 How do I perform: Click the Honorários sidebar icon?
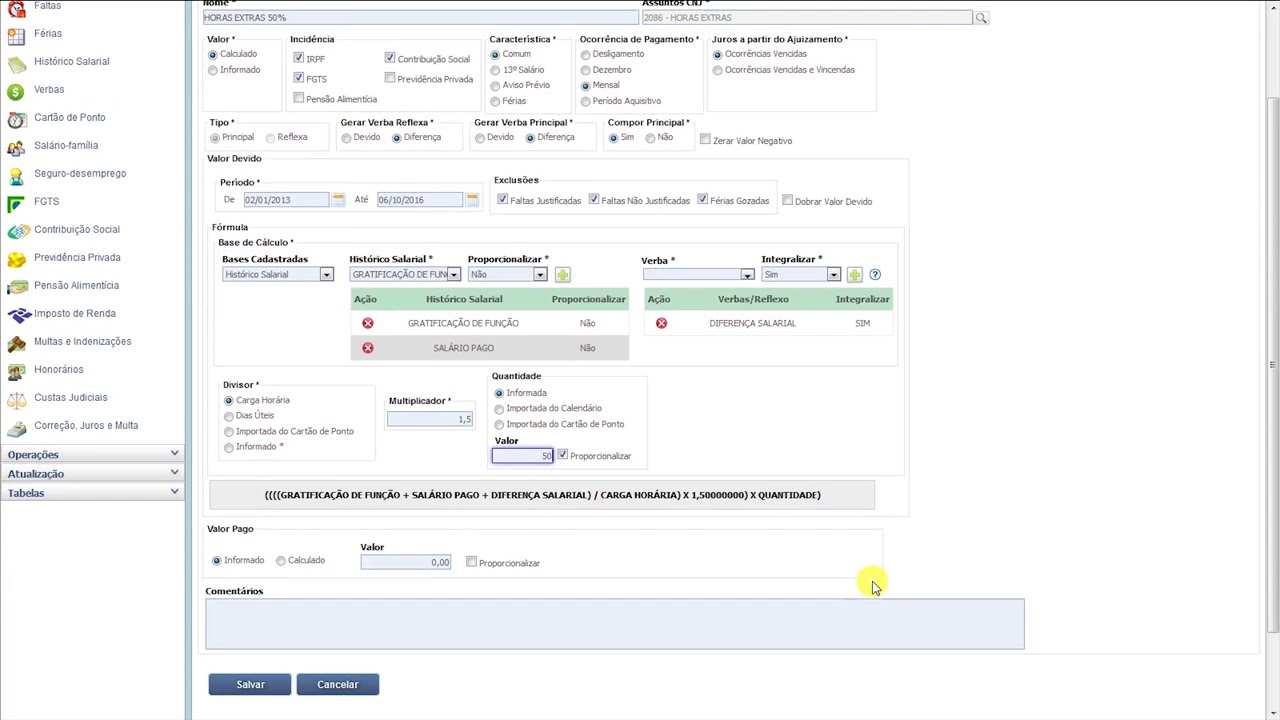pyautogui.click(x=16, y=371)
